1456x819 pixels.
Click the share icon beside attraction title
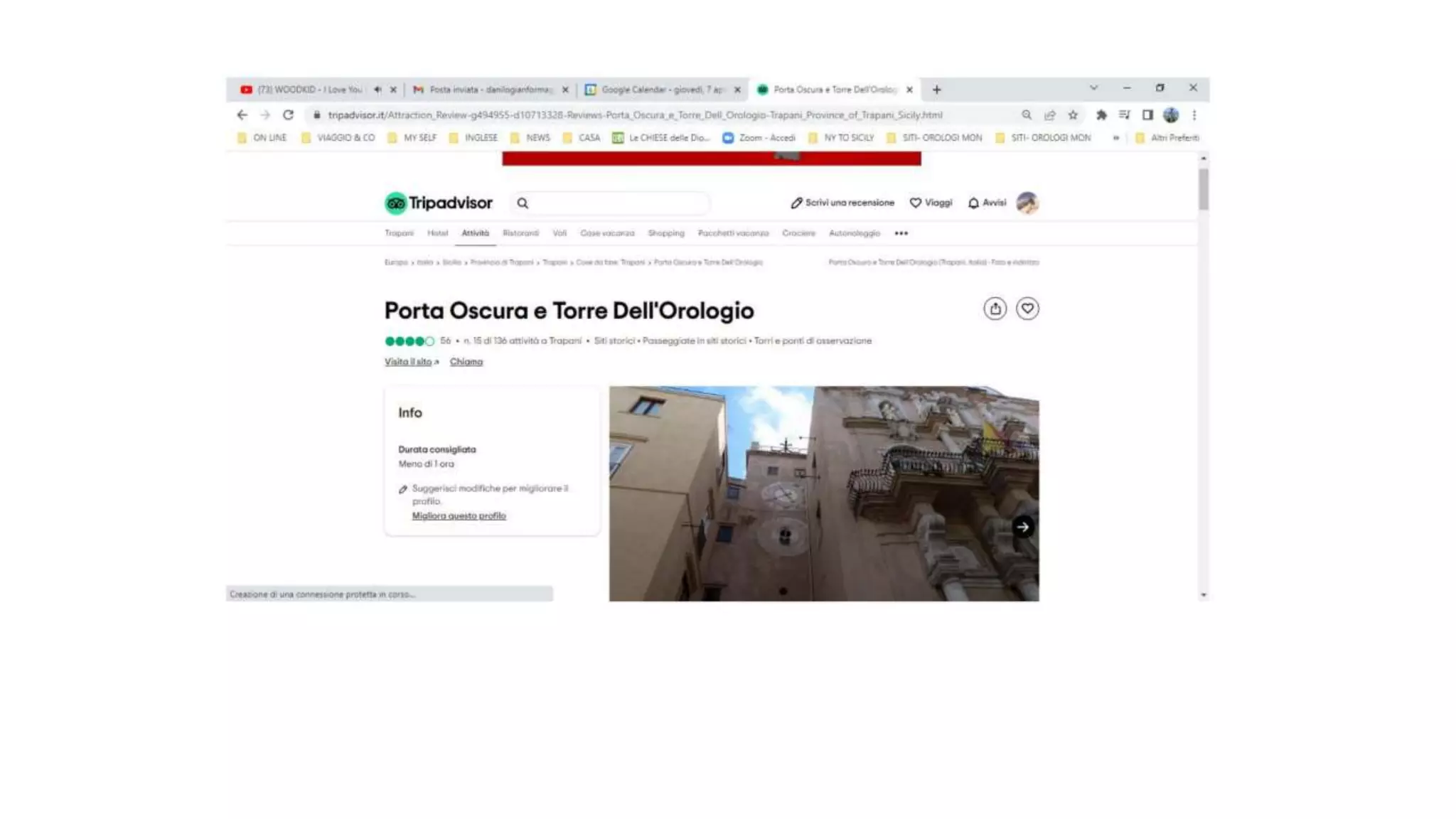click(995, 309)
